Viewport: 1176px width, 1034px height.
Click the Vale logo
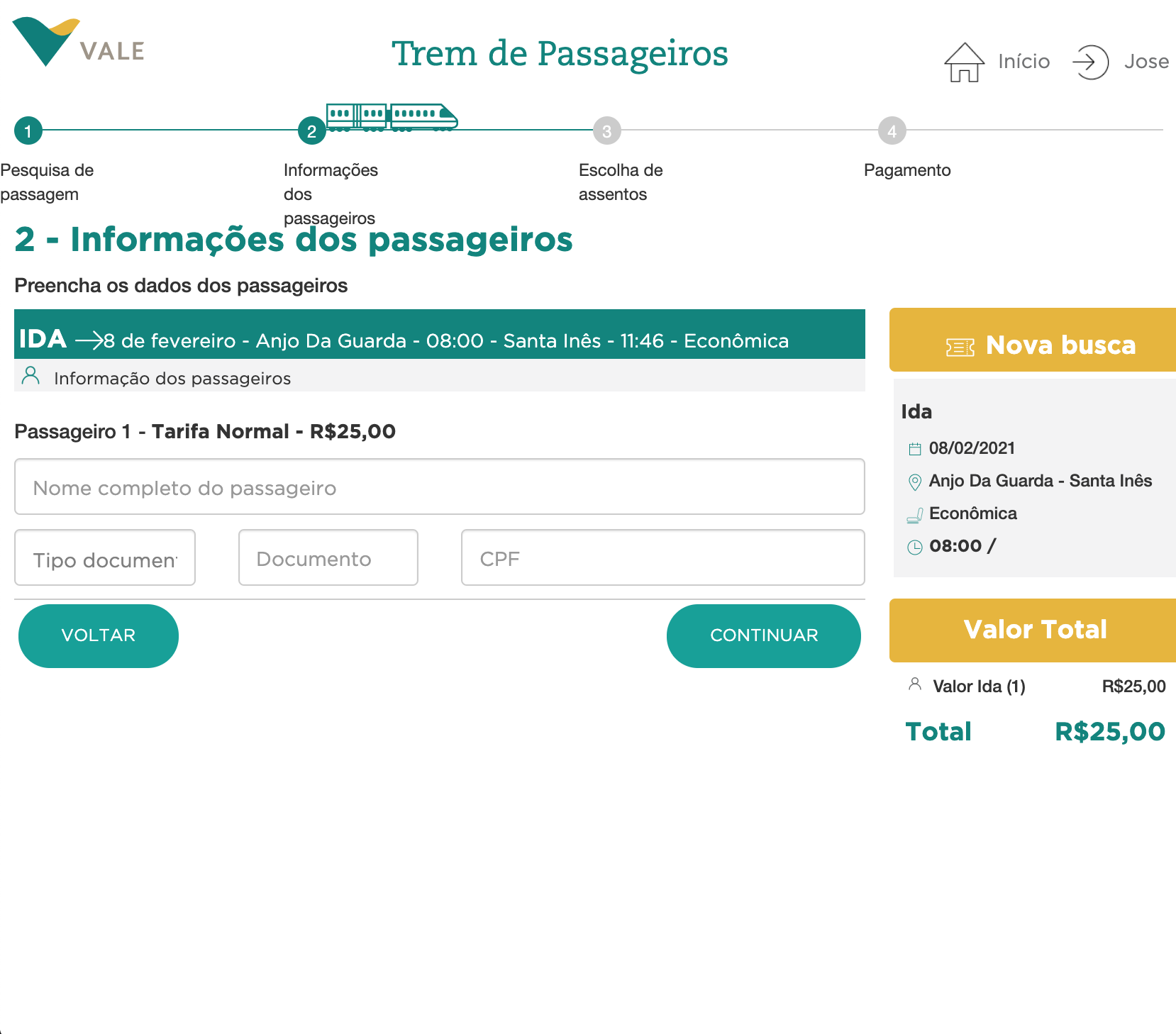78,43
